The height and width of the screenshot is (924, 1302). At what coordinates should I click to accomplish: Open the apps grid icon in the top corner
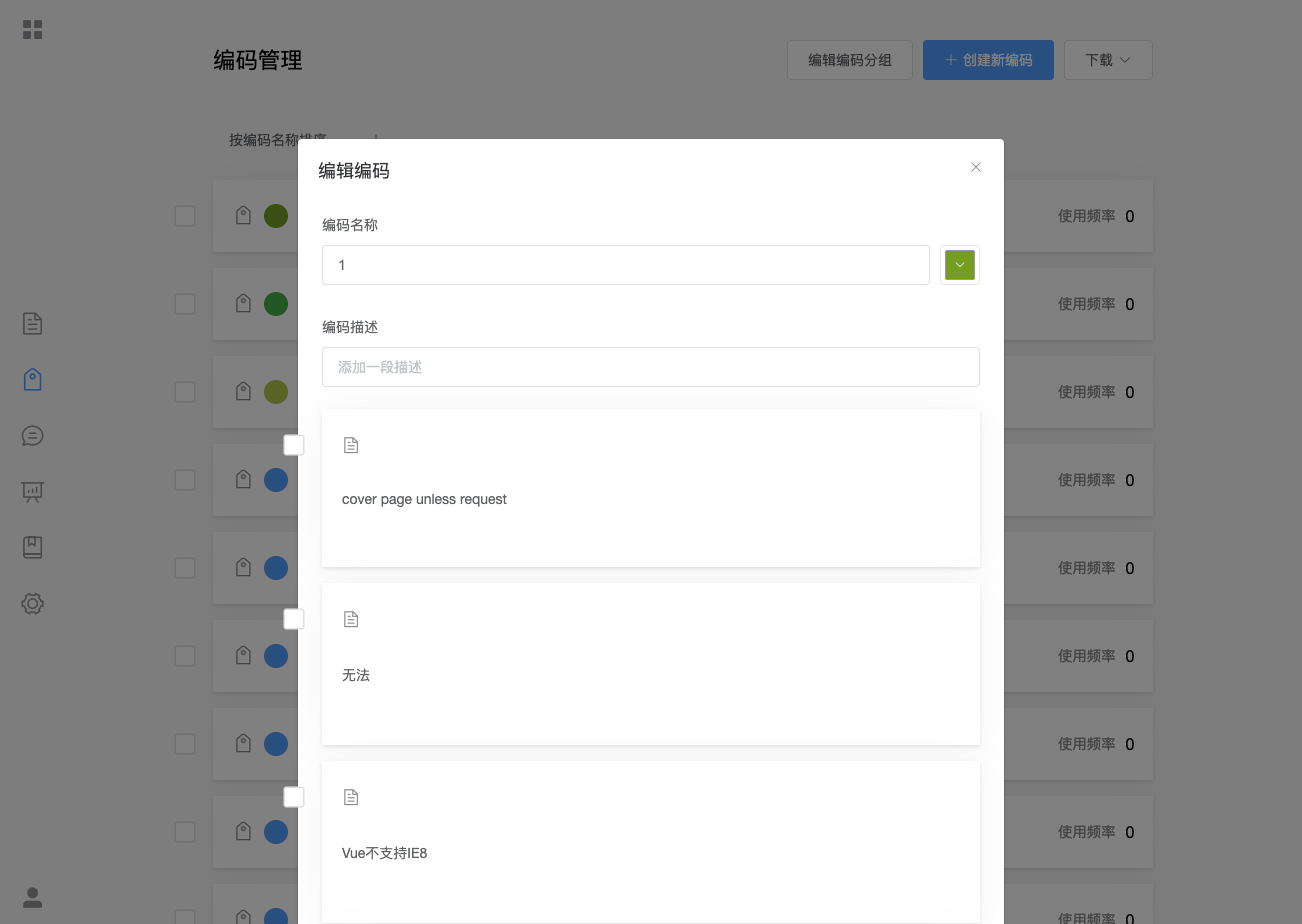(x=32, y=30)
